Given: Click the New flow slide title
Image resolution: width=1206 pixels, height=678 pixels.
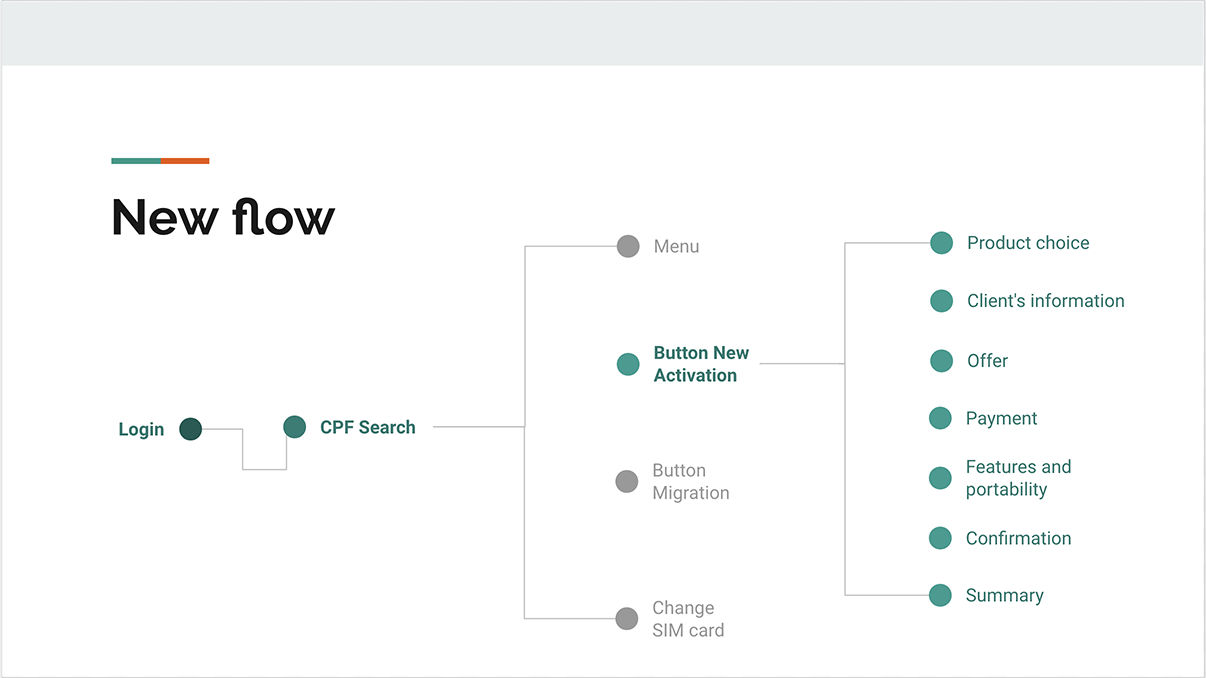Looking at the screenshot, I should (223, 217).
